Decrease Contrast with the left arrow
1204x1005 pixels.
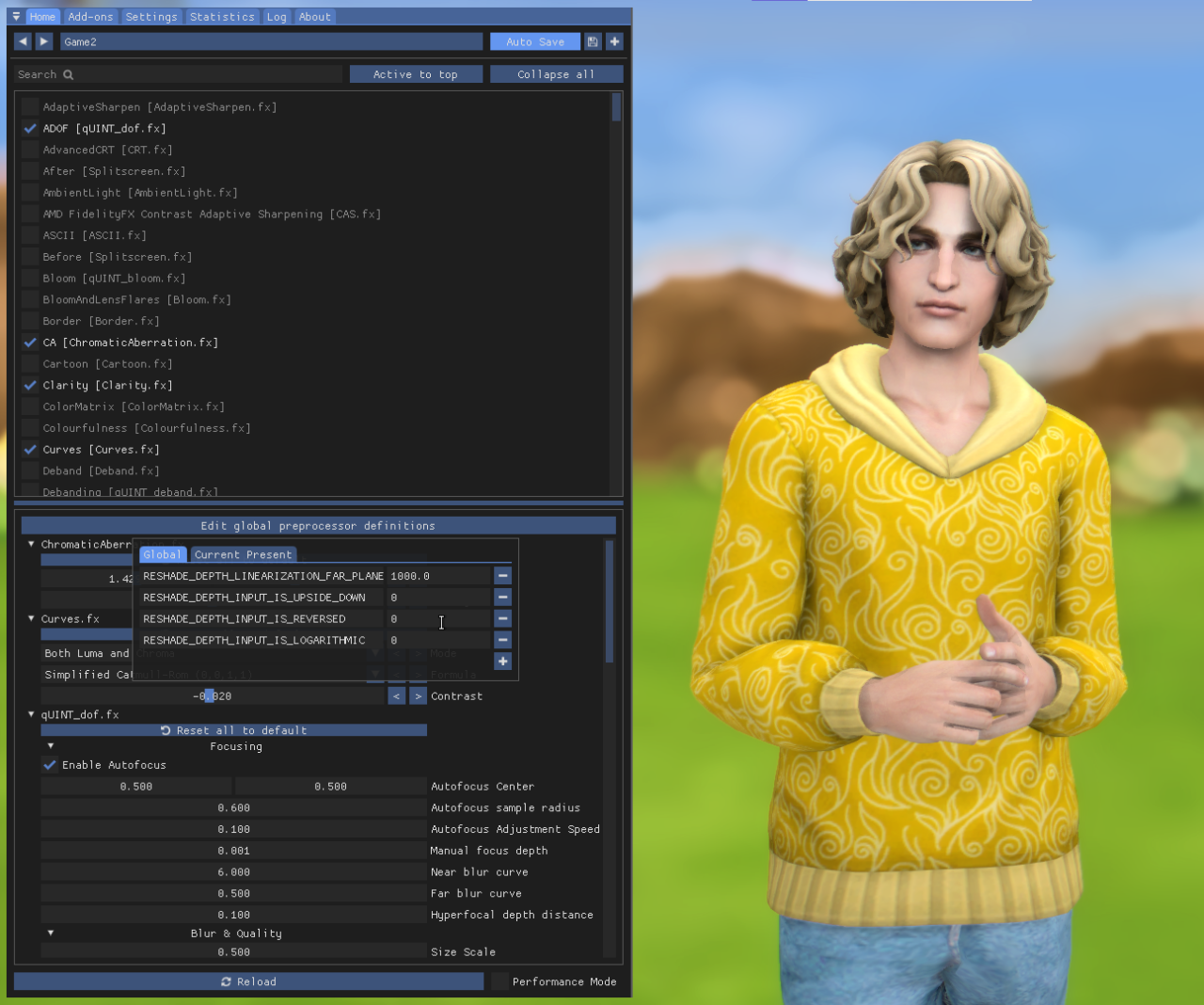397,695
